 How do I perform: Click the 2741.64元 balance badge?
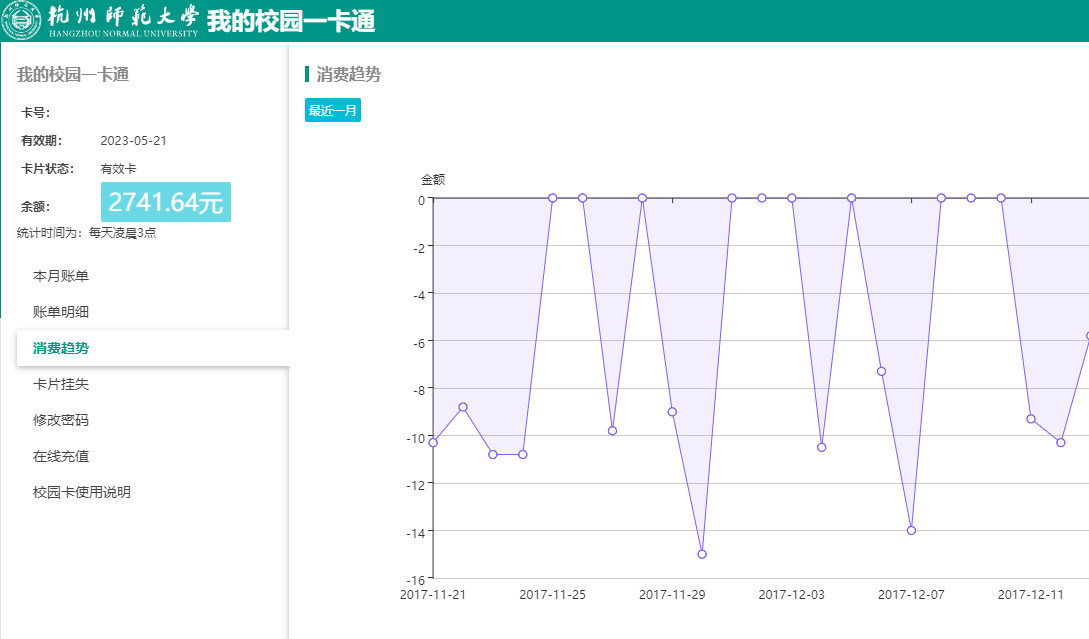(x=166, y=202)
